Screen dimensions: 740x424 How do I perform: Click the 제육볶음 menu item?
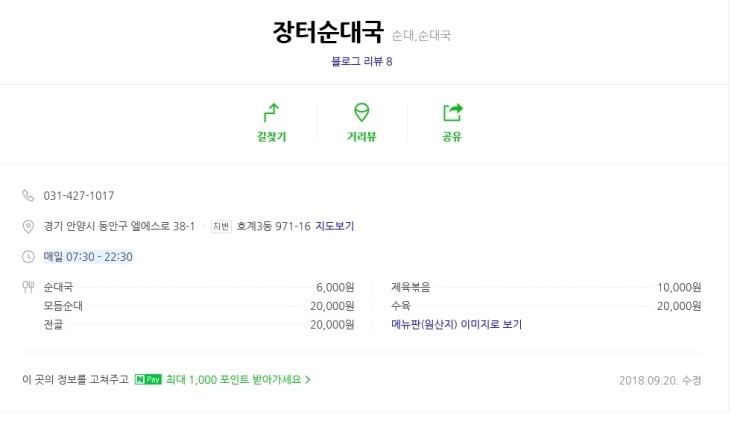pyautogui.click(x=411, y=287)
